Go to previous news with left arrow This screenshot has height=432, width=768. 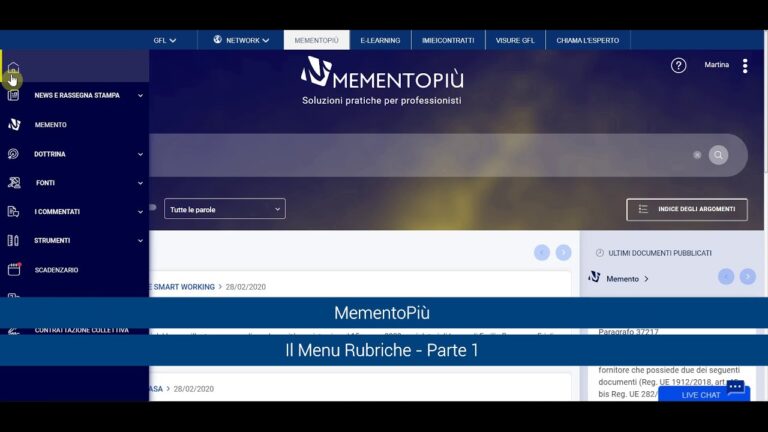542,252
